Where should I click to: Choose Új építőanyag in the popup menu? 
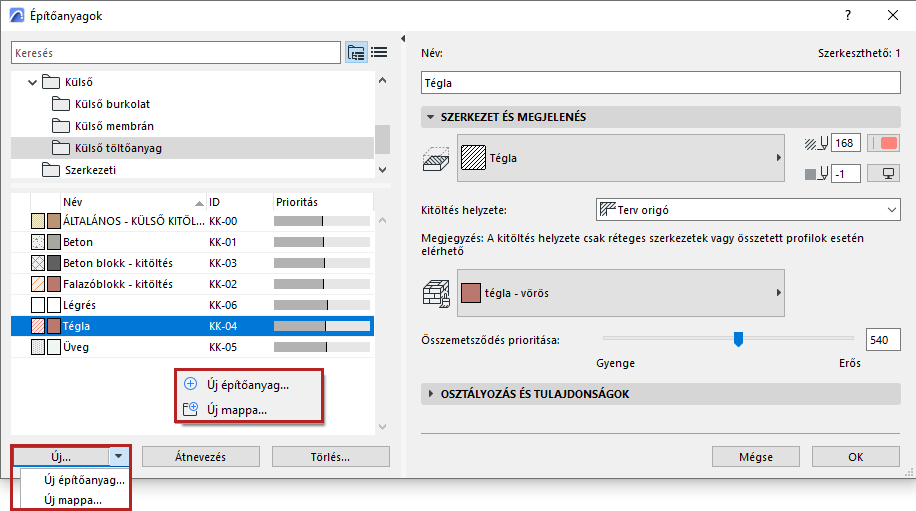coord(248,385)
